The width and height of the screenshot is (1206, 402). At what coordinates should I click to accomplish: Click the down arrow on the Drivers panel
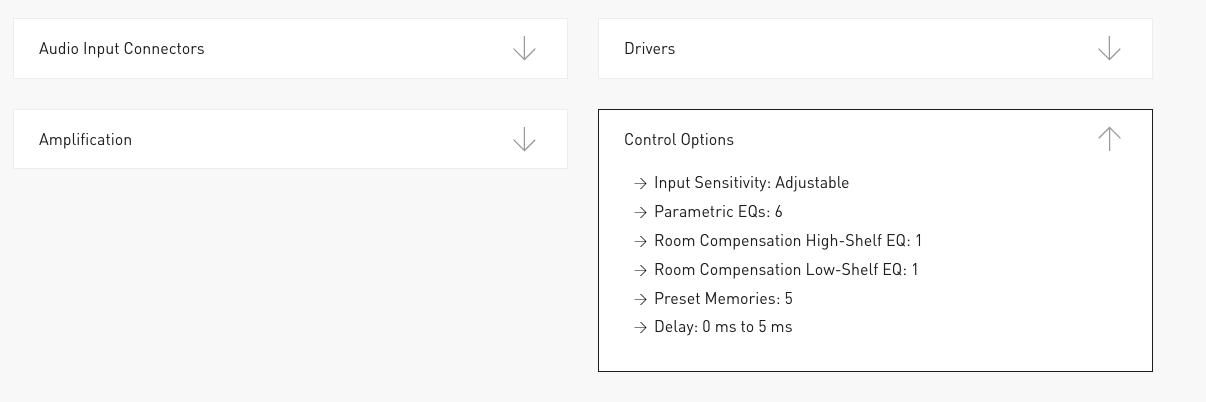pyautogui.click(x=1109, y=49)
